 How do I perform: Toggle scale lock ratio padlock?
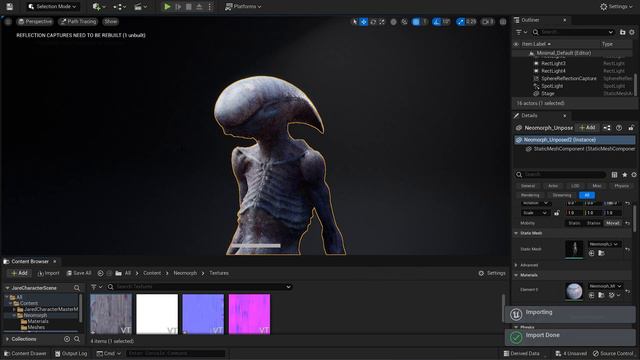(x=557, y=213)
